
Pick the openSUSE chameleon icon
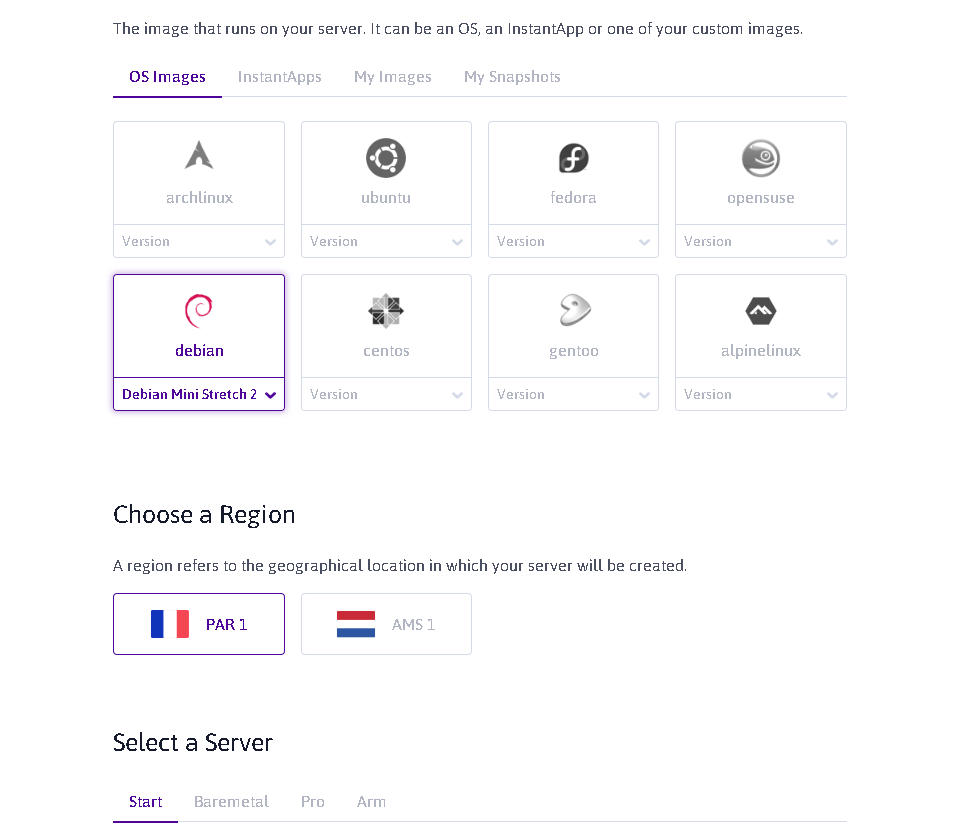pos(761,158)
